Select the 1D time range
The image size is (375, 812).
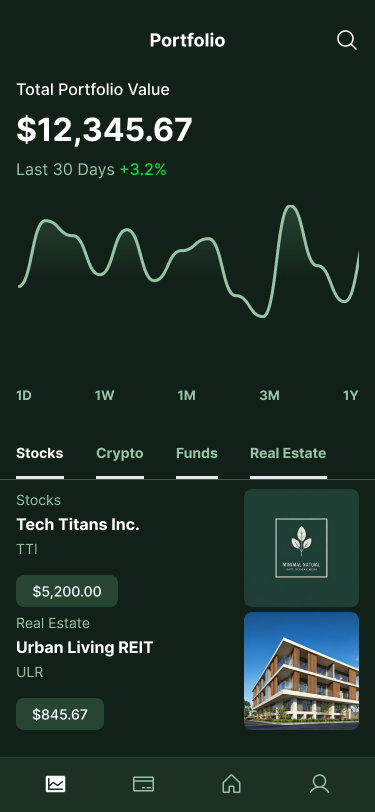[x=24, y=396]
